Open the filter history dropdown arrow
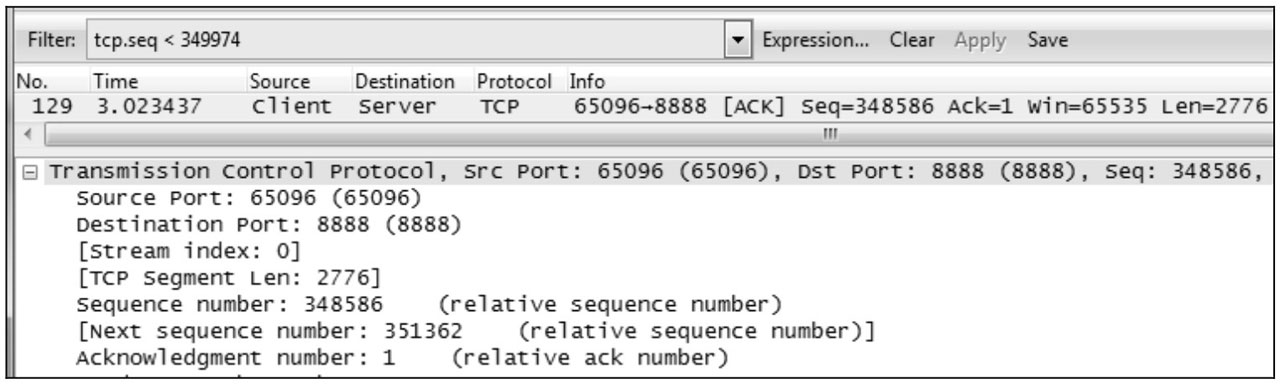Screen dimensions: 1280x384 739,41
